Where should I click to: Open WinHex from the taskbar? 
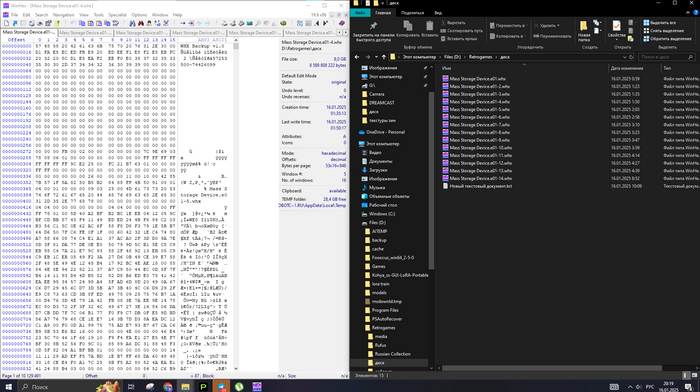[257, 387]
